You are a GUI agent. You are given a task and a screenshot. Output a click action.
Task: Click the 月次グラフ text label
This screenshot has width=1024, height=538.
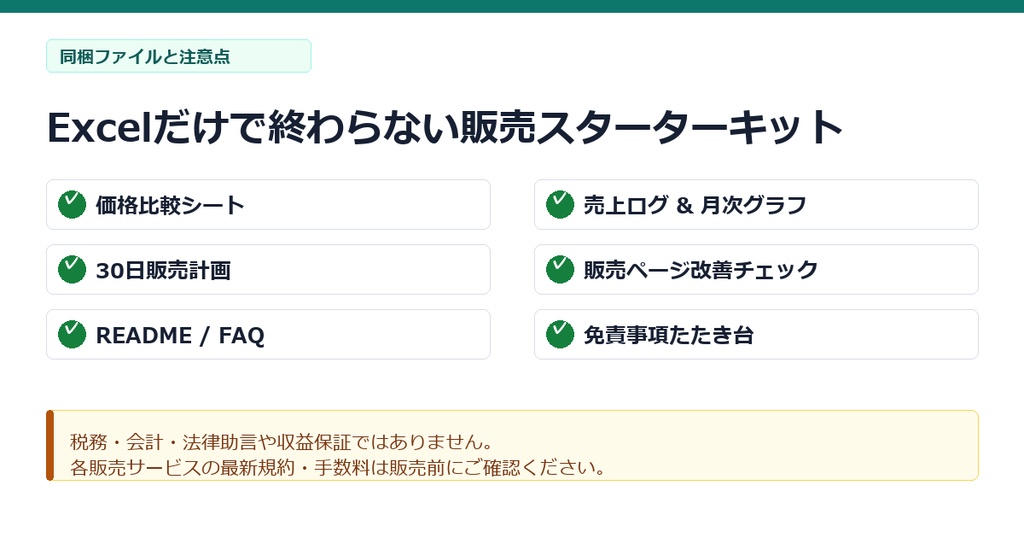(753, 205)
